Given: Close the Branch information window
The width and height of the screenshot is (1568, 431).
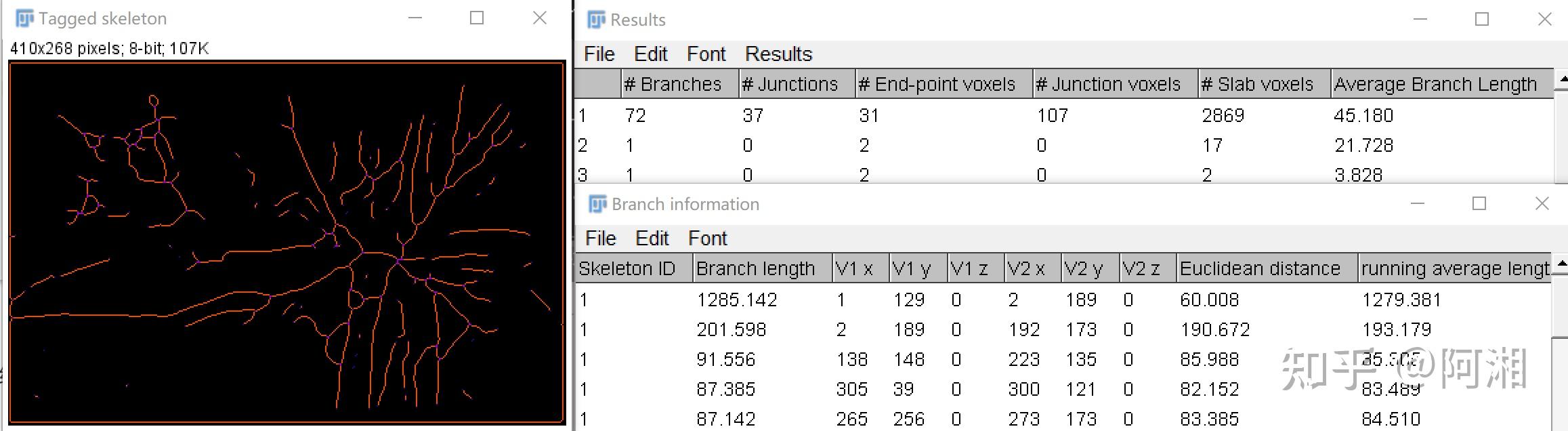Looking at the screenshot, I should [x=1542, y=204].
